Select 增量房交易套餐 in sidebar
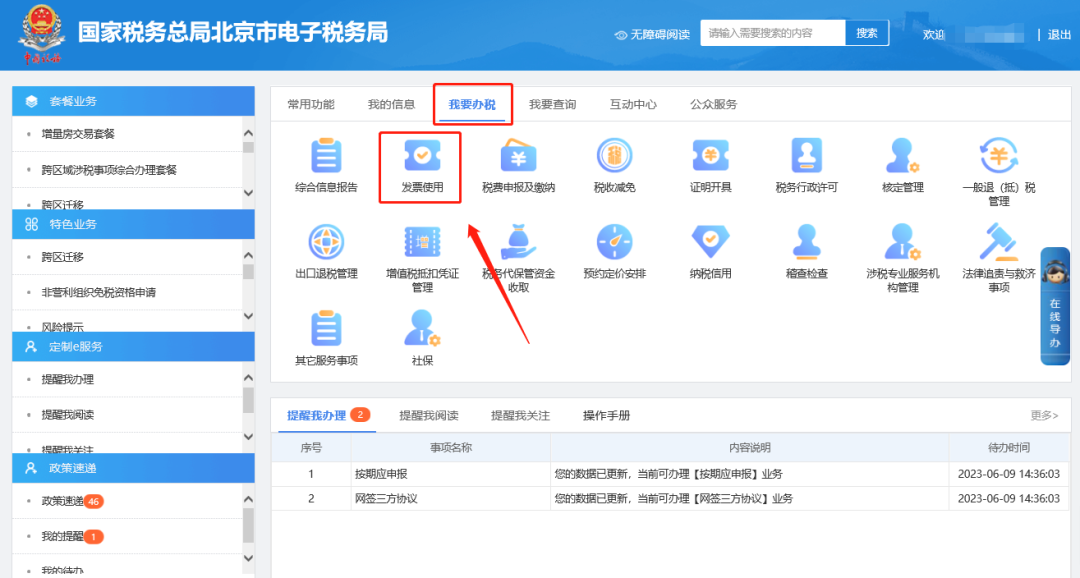Viewport: 1080px width, 578px height. coord(78,133)
